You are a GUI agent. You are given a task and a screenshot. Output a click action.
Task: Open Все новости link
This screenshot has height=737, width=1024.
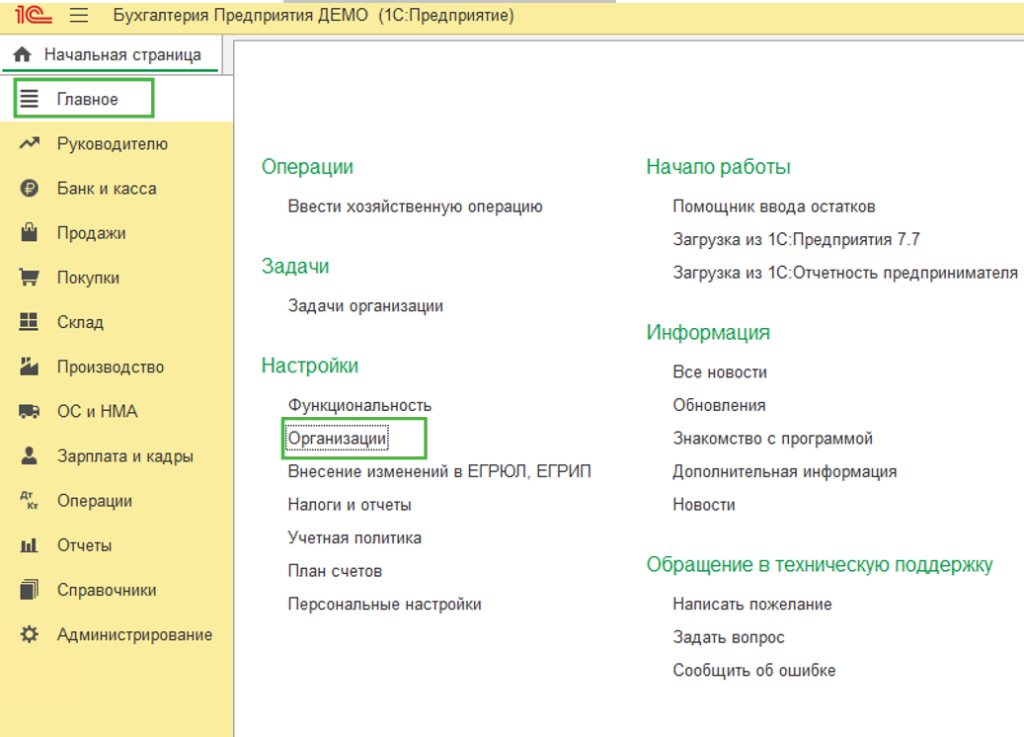(720, 372)
